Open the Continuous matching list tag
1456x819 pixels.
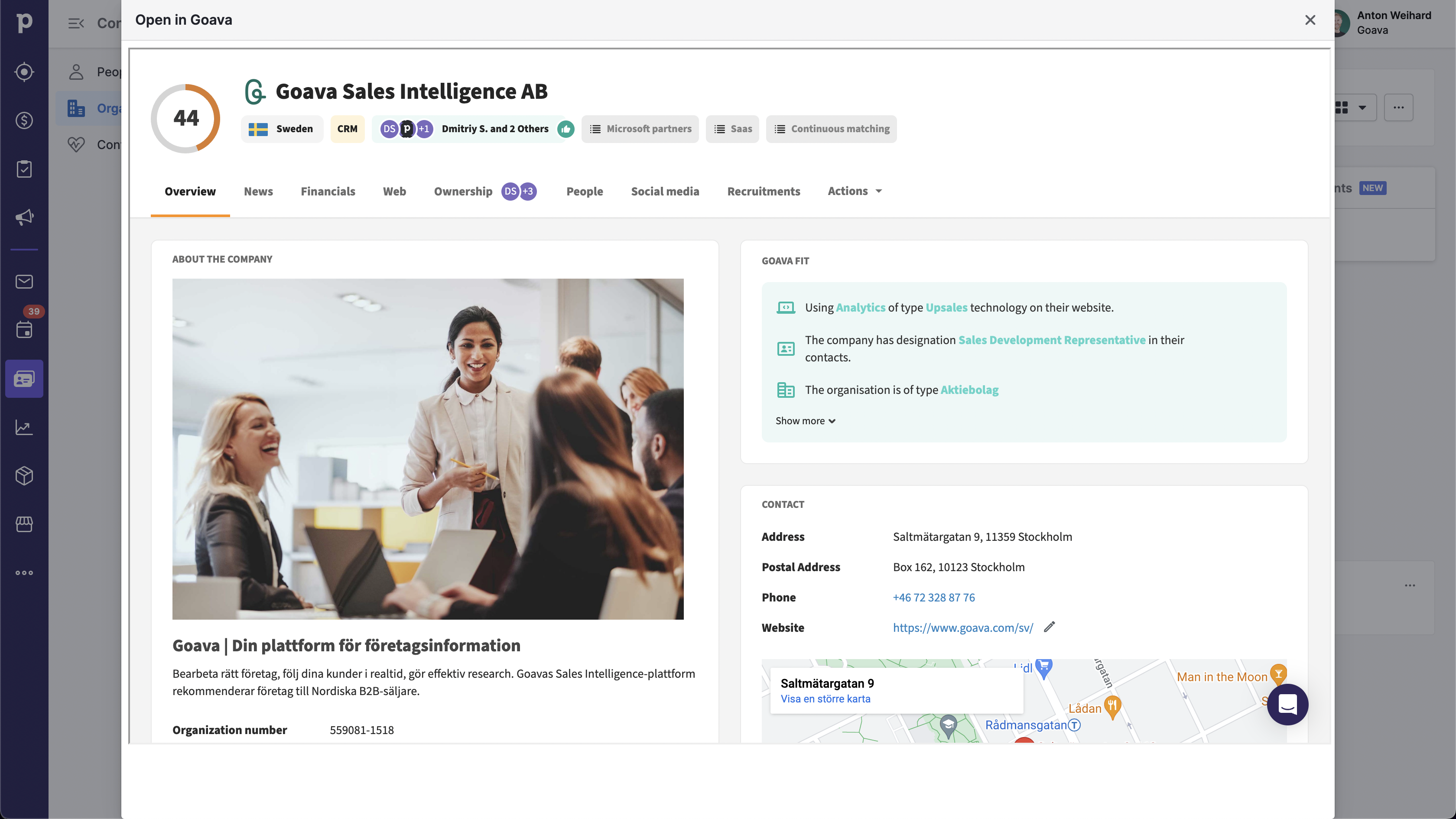coord(831,129)
